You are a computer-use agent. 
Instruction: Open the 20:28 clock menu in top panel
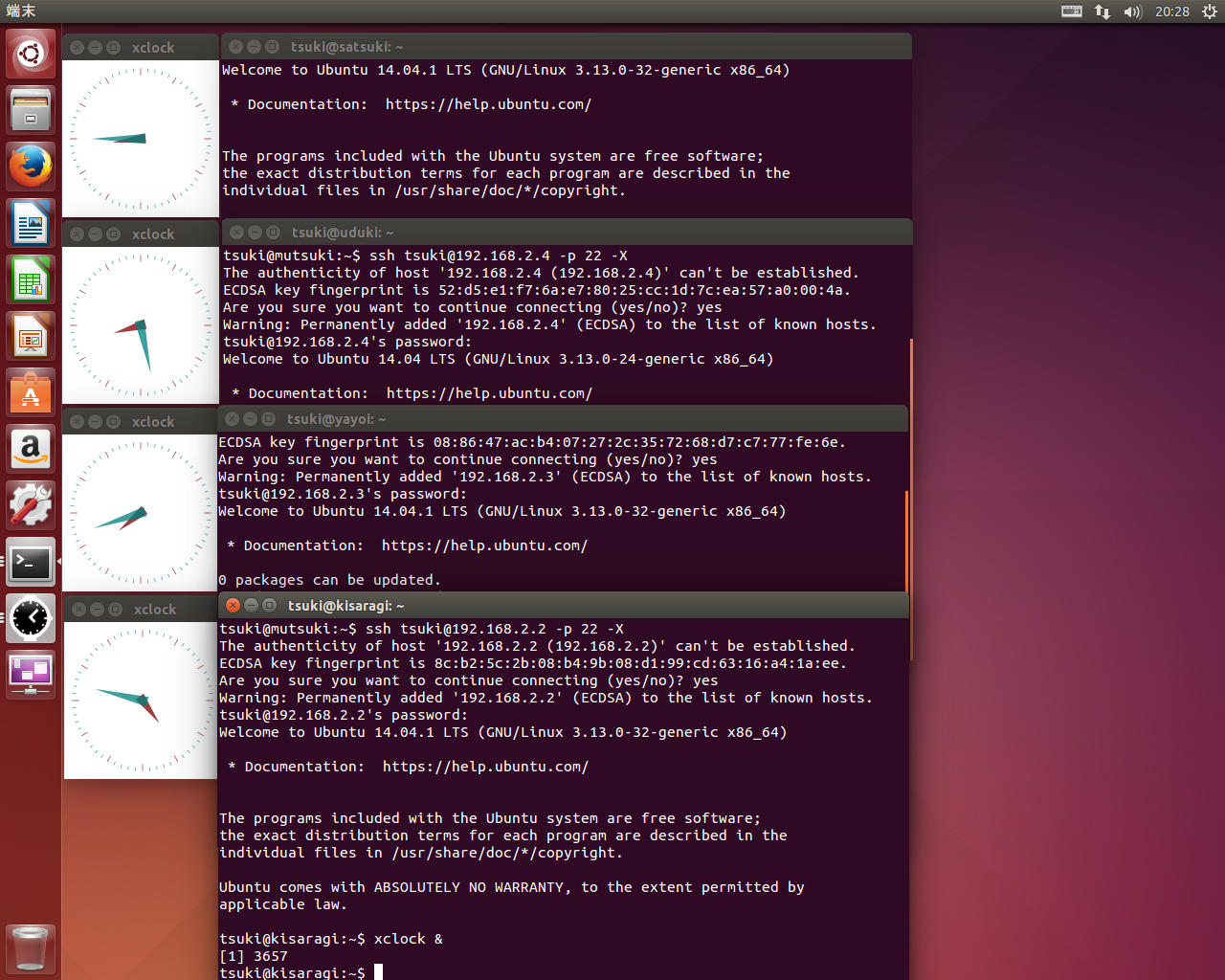[x=1172, y=11]
